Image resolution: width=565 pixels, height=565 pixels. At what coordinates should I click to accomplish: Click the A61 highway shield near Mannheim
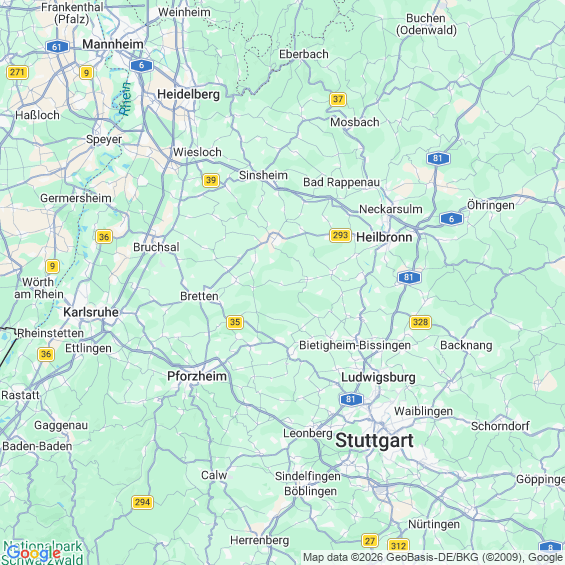(57, 47)
